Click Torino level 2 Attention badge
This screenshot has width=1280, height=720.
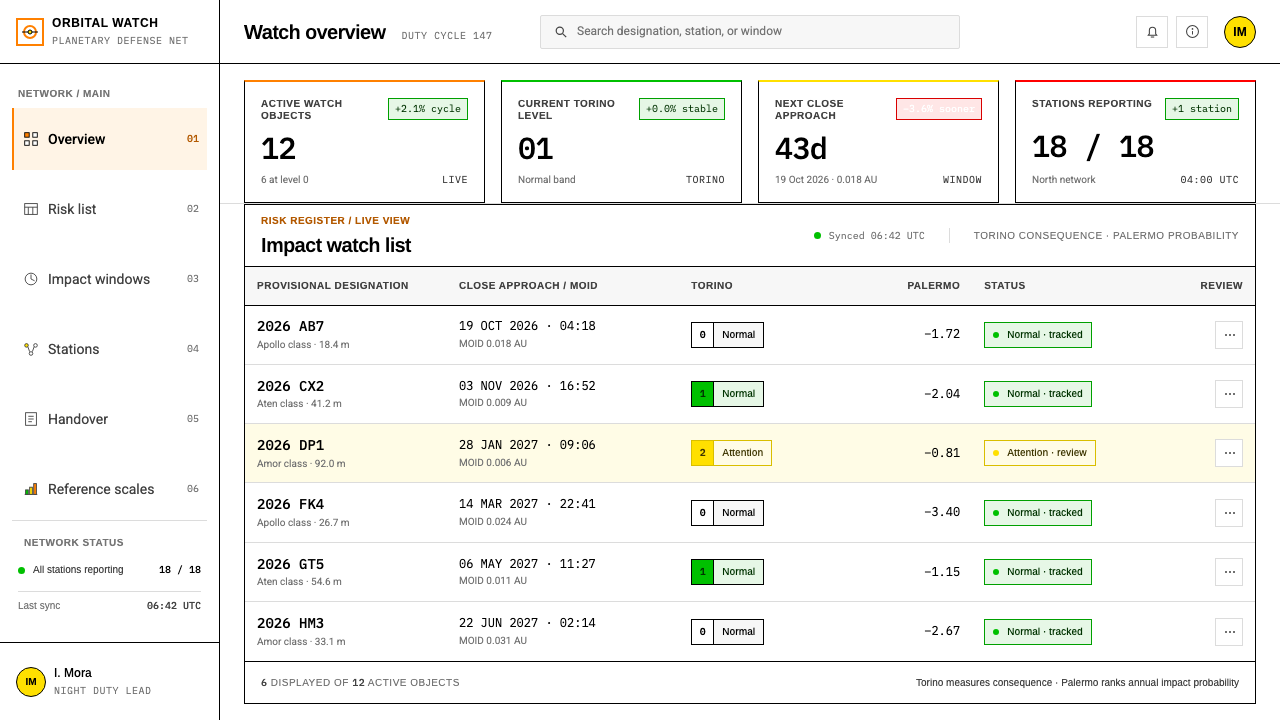[731, 453]
